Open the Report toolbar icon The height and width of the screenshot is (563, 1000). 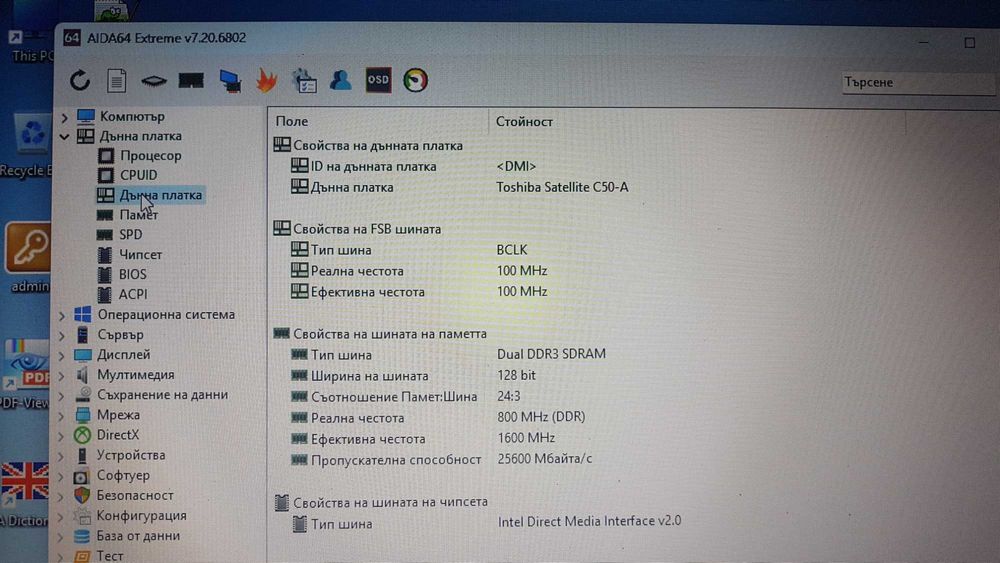click(x=116, y=81)
